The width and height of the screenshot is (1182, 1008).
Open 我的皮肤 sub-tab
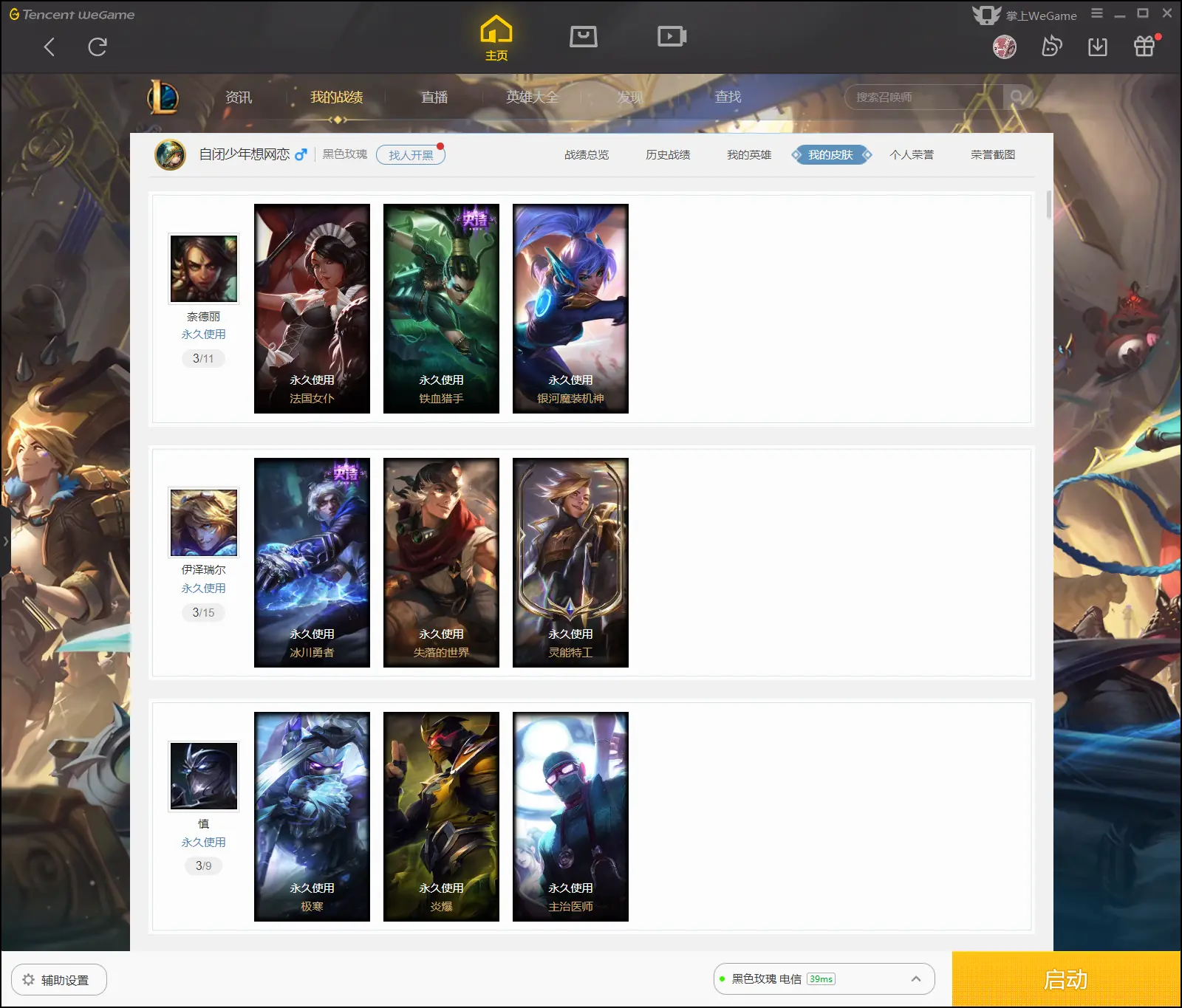click(x=830, y=155)
